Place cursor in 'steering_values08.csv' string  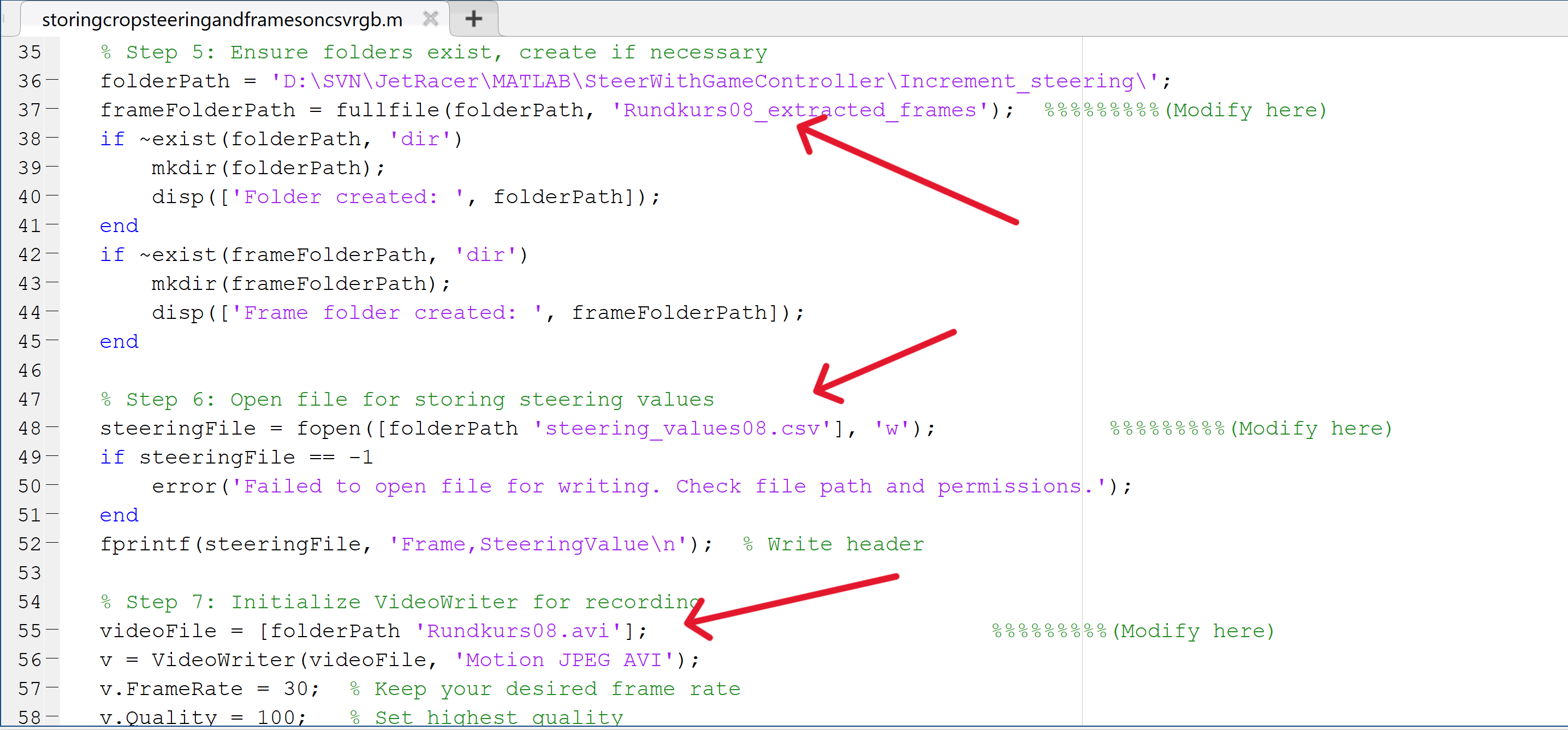click(x=682, y=429)
